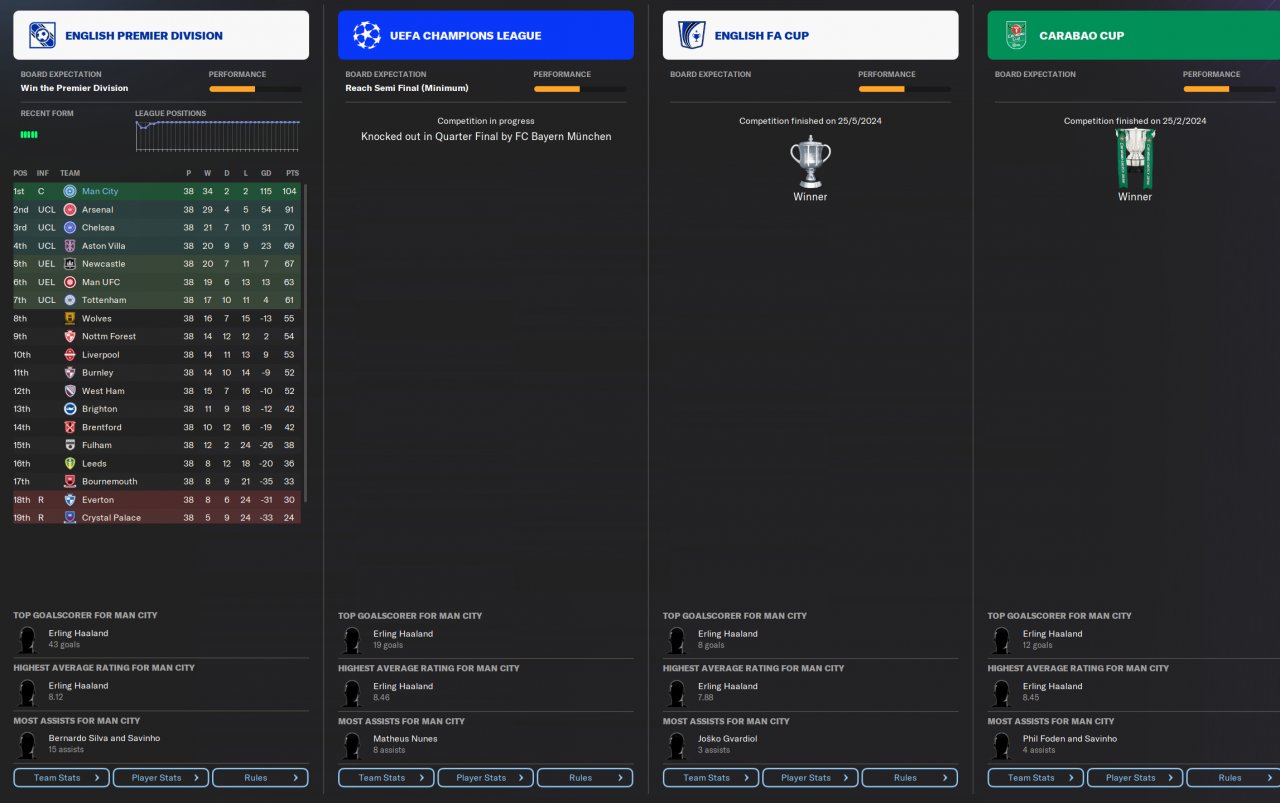Image resolution: width=1280 pixels, height=803 pixels.
Task: Click the FA Cup performance bar
Action: coord(905,89)
